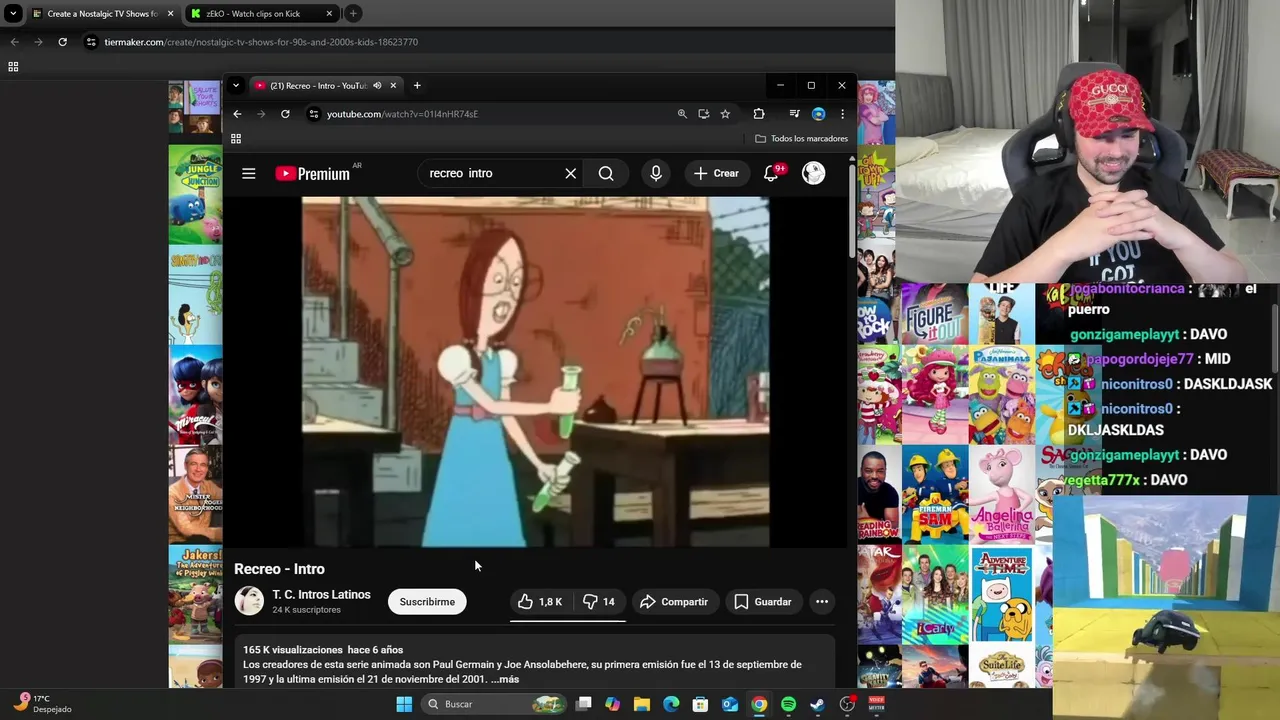Reload the YouTube page

285,114
